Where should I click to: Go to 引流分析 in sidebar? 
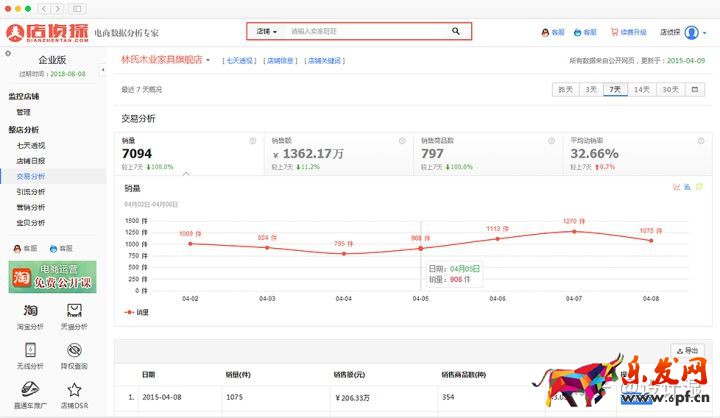click(30, 191)
